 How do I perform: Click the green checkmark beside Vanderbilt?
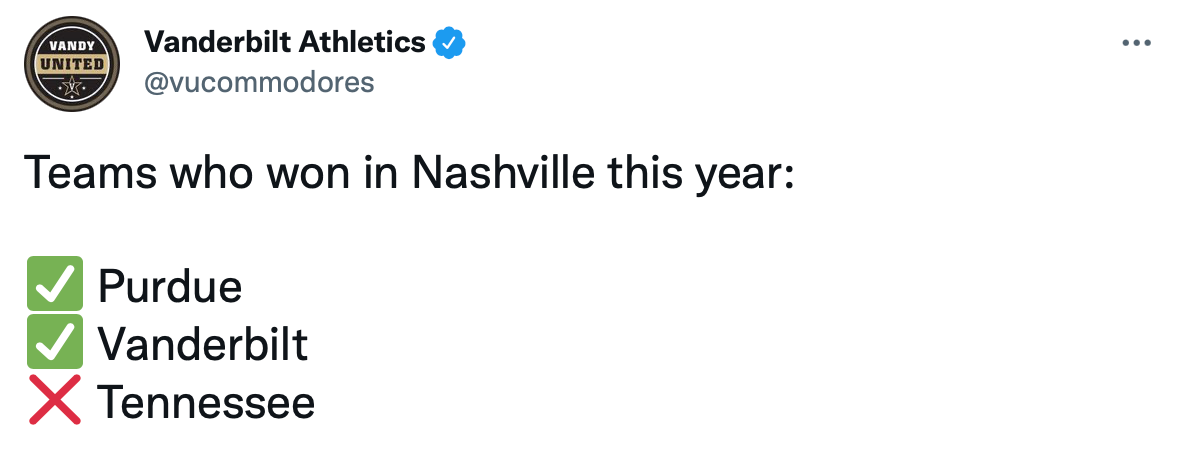[54, 343]
